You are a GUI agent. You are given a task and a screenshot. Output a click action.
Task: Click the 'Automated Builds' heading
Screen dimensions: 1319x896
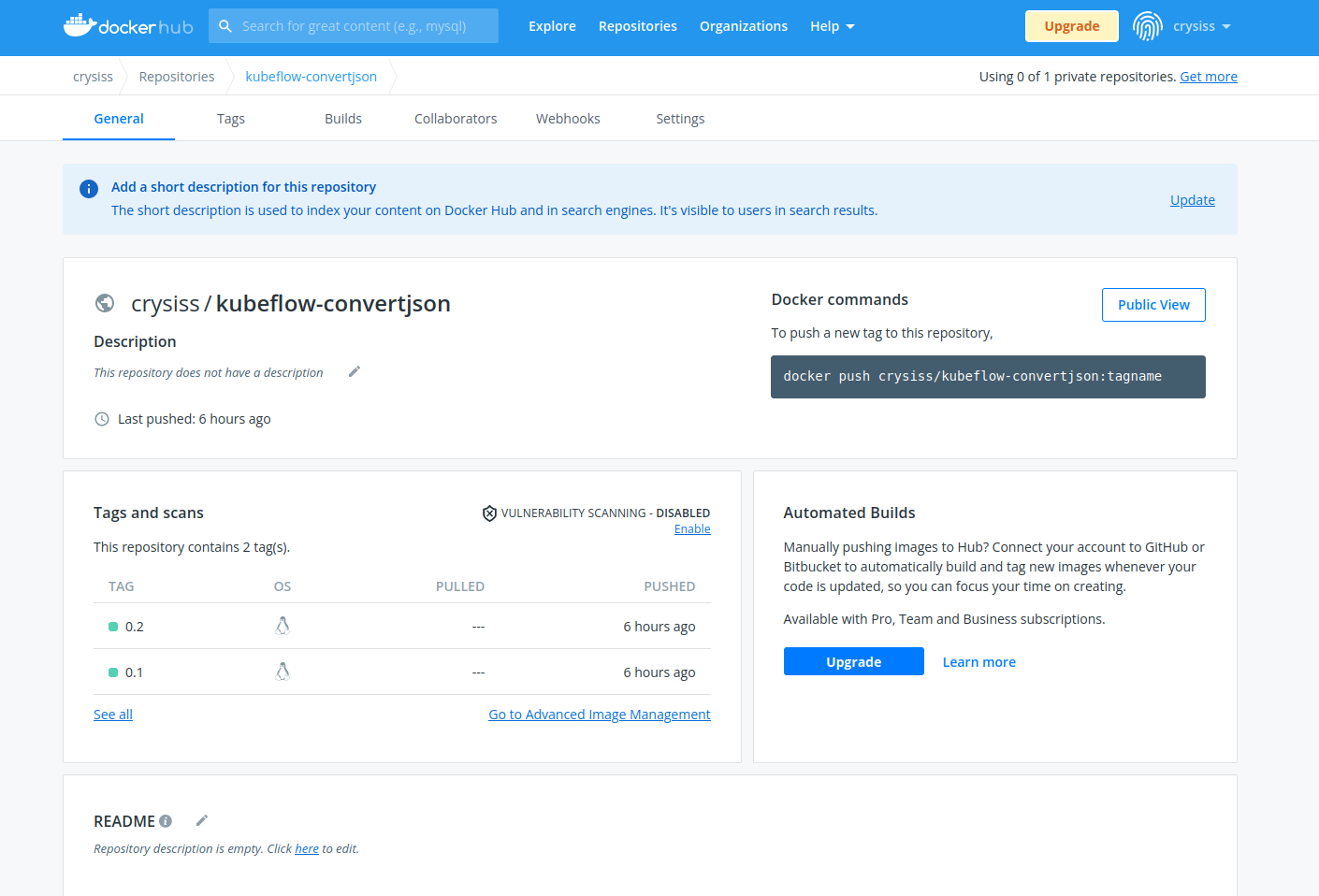(849, 513)
